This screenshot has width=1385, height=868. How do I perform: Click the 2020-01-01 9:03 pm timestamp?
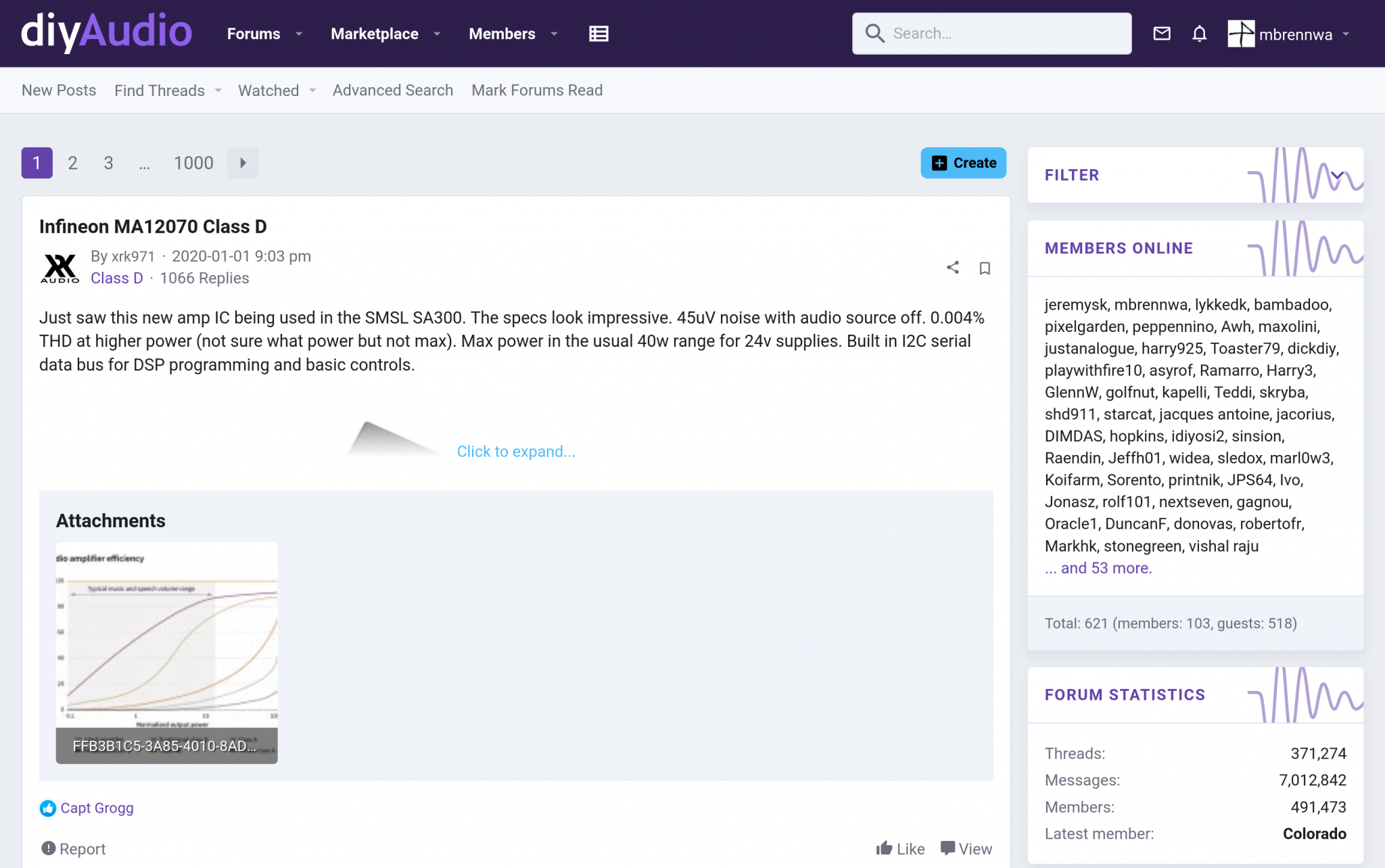tap(241, 256)
